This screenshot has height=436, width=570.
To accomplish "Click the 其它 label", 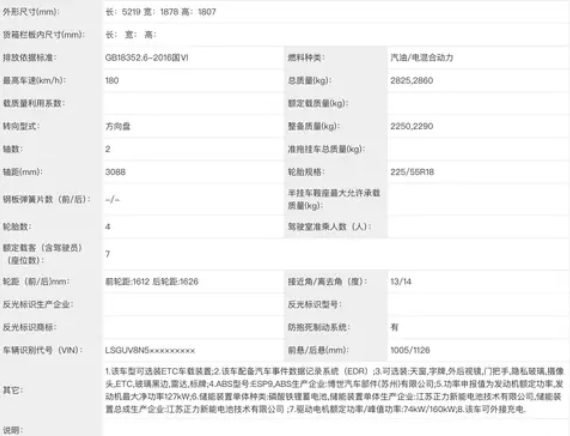I will (13, 390).
